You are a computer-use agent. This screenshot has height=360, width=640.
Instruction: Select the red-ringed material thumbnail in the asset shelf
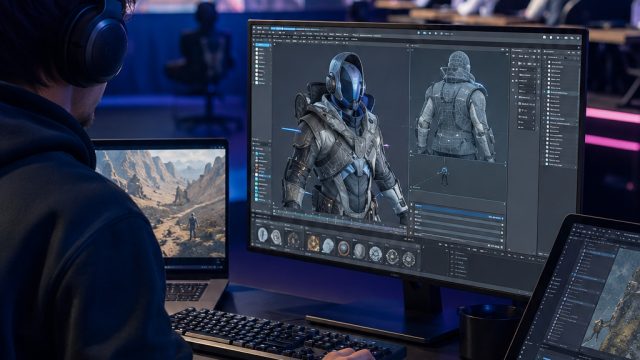343,248
